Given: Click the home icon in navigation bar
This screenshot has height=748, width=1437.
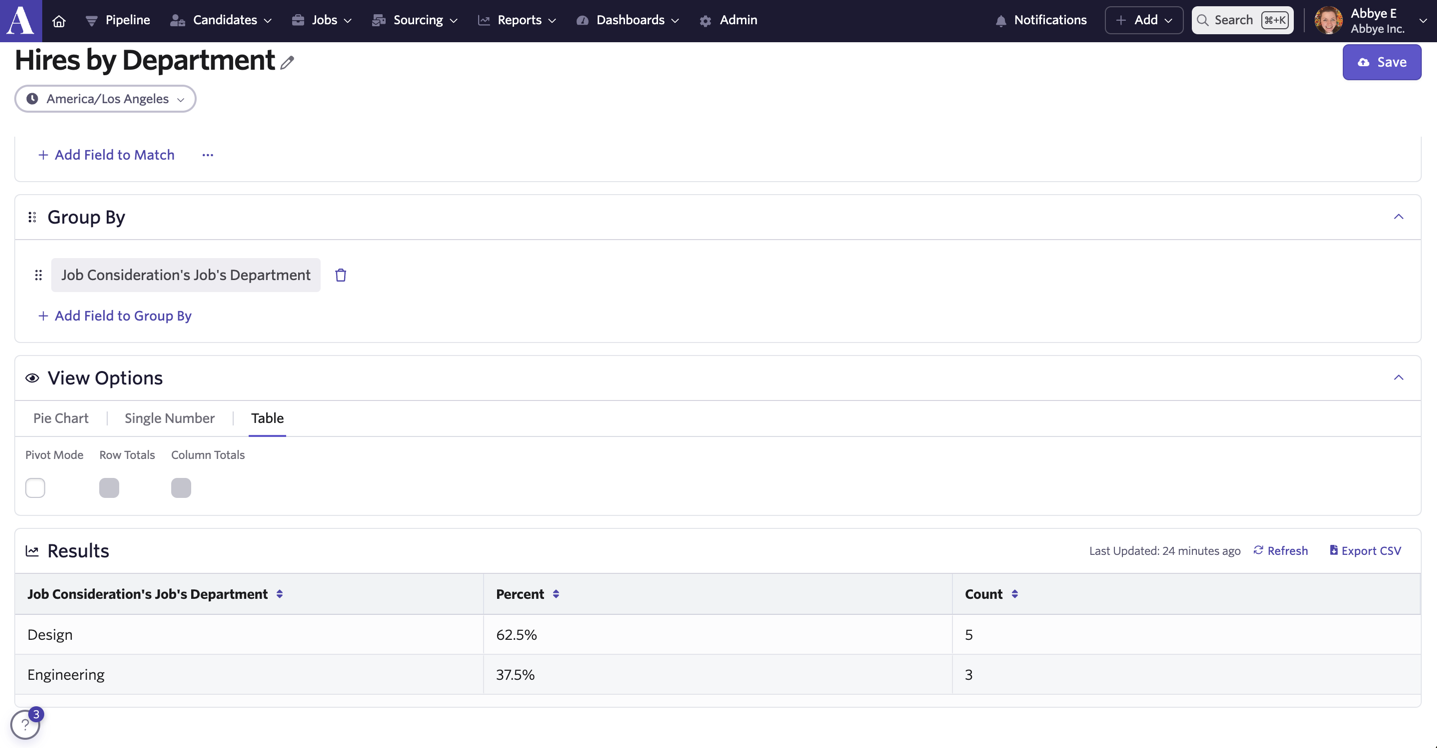Looking at the screenshot, I should click(x=59, y=21).
